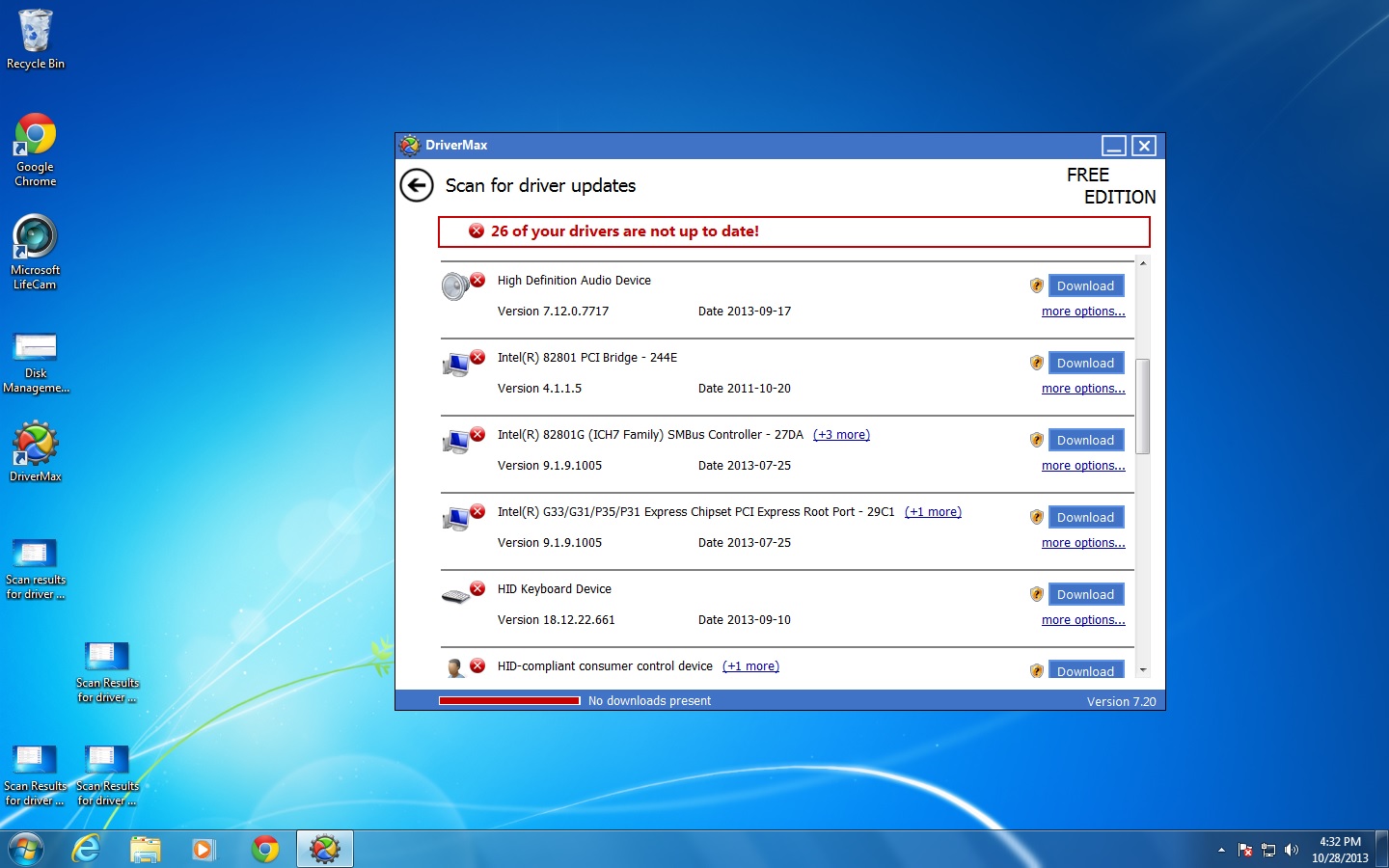Open Windows Explorer from taskbar

[146, 849]
